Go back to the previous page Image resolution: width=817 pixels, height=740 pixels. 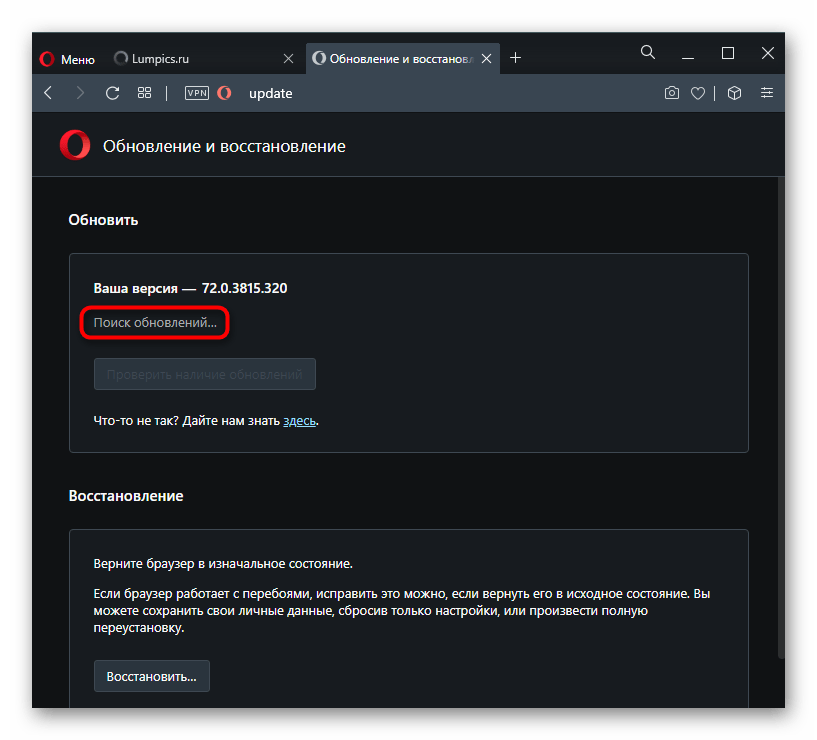pos(48,93)
